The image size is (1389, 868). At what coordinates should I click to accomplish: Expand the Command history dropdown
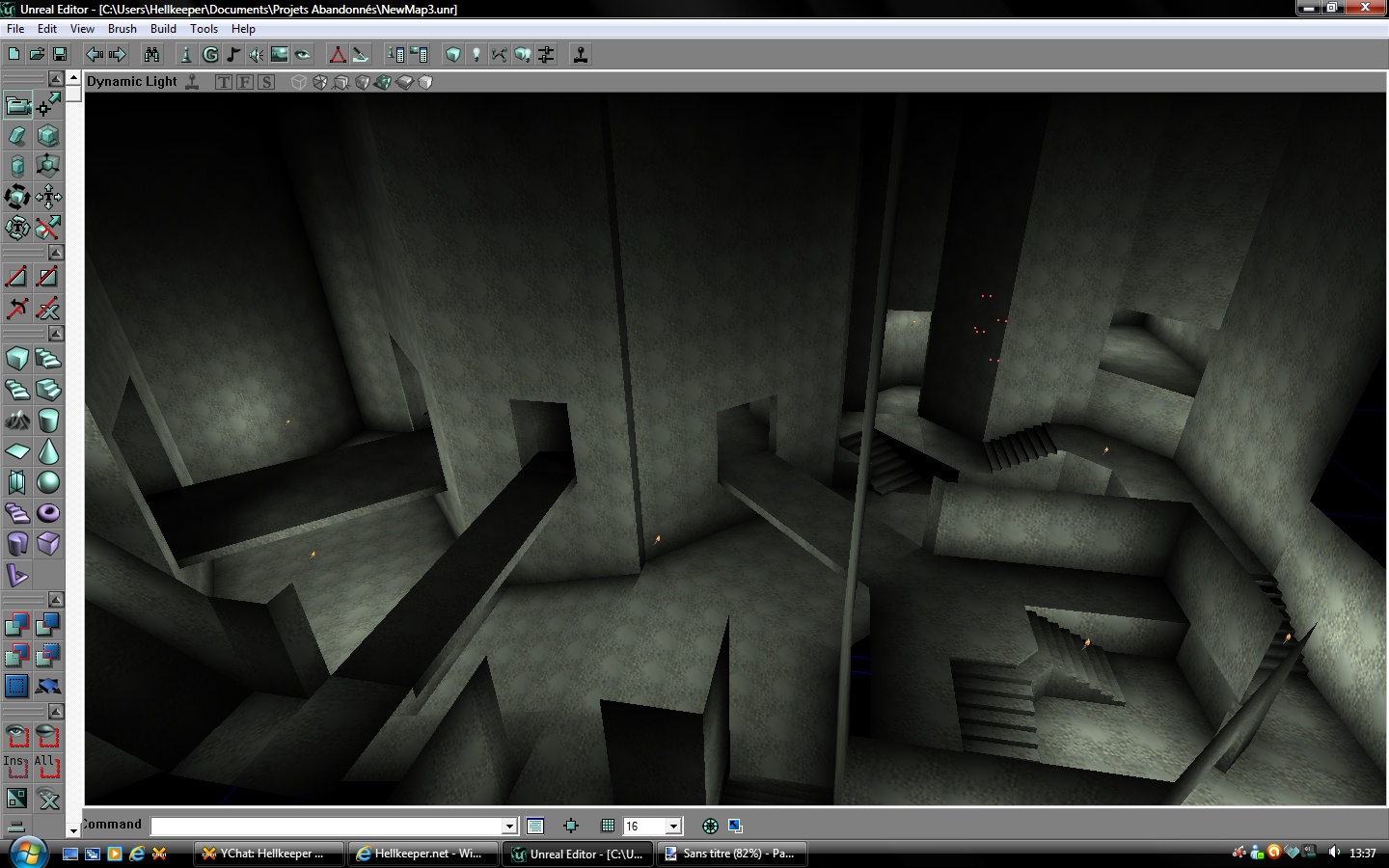point(509,826)
